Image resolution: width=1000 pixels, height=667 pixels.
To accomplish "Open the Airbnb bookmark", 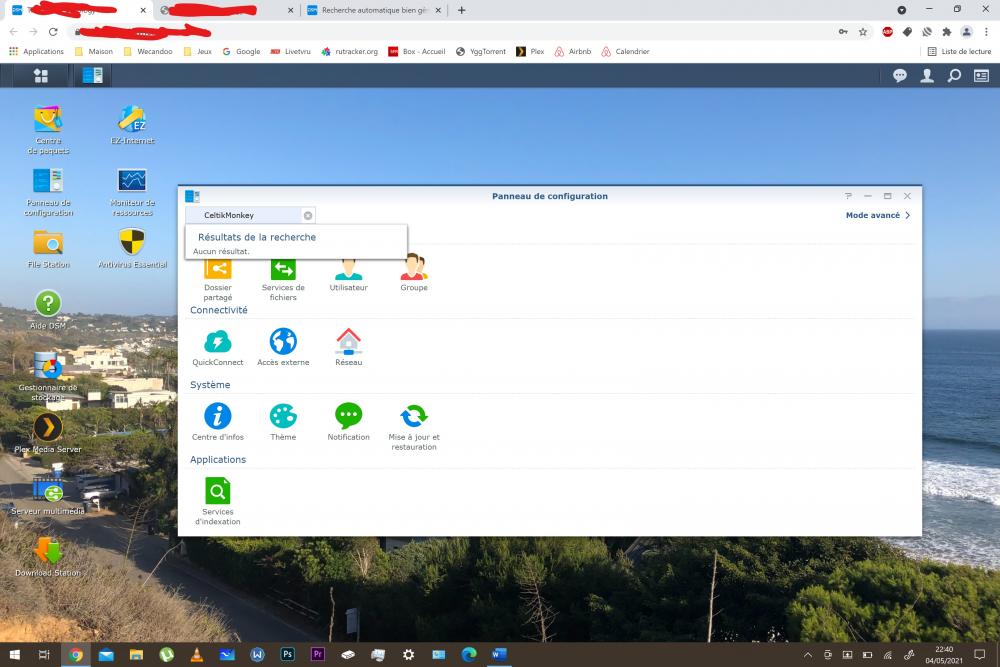I will click(573, 52).
